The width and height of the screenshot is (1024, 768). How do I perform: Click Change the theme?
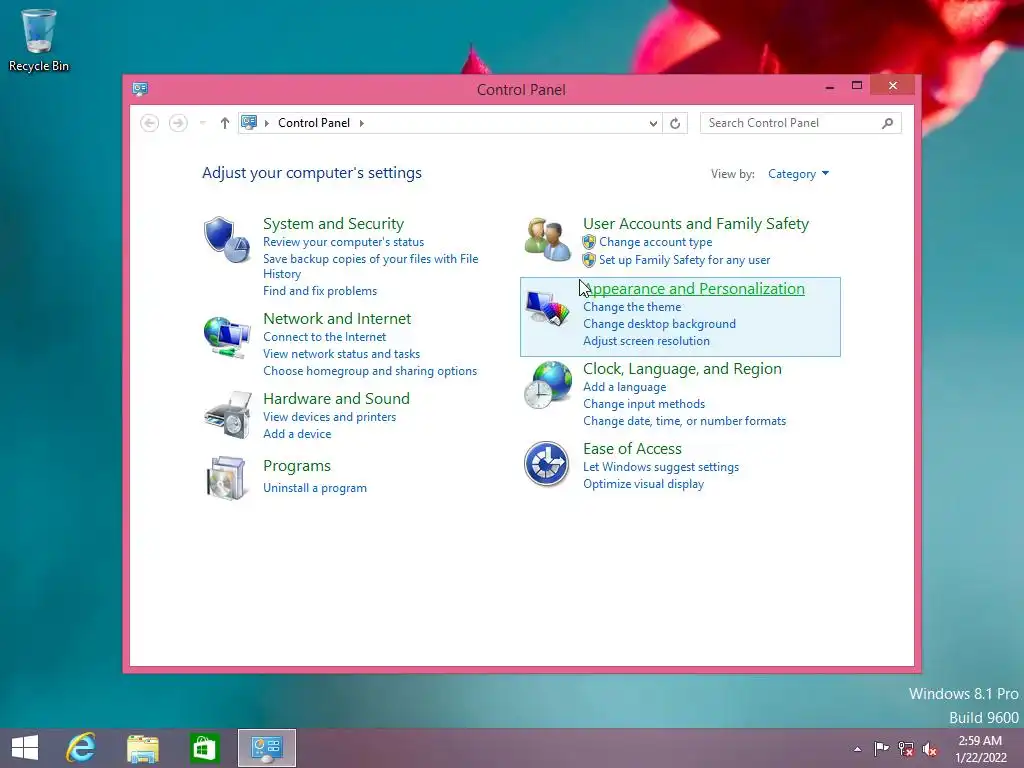point(632,307)
